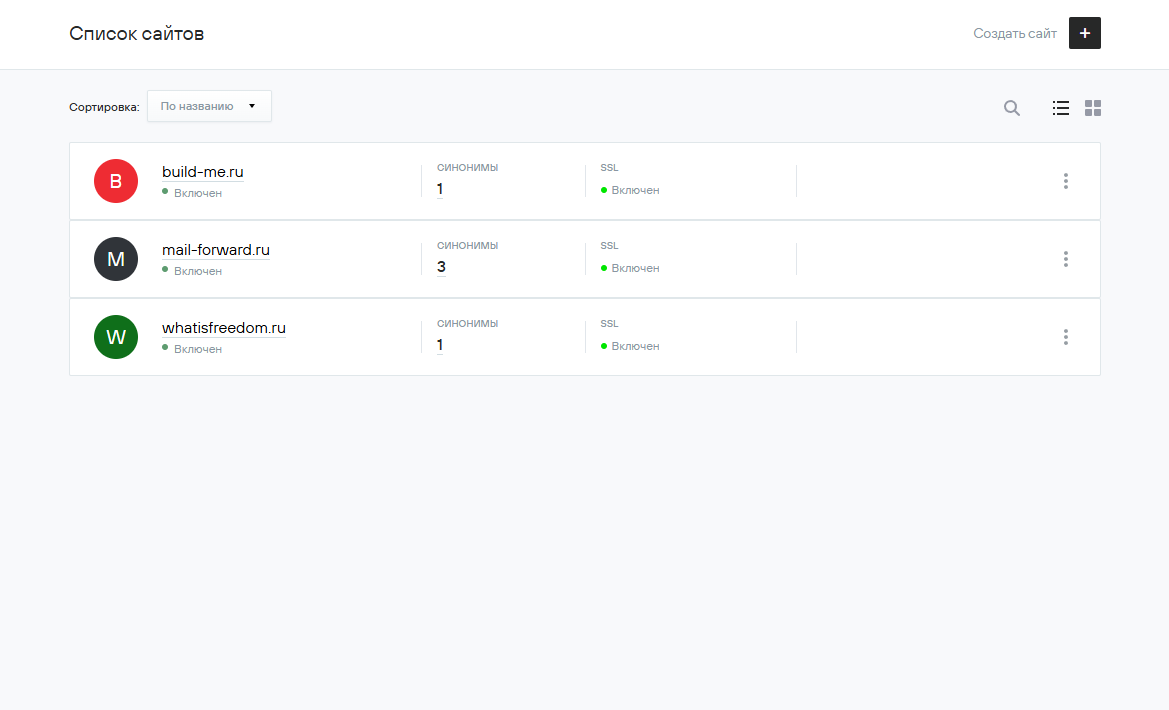1169x710 pixels.
Task: Open the whatisfreedom.ru site link
Action: click(x=224, y=328)
